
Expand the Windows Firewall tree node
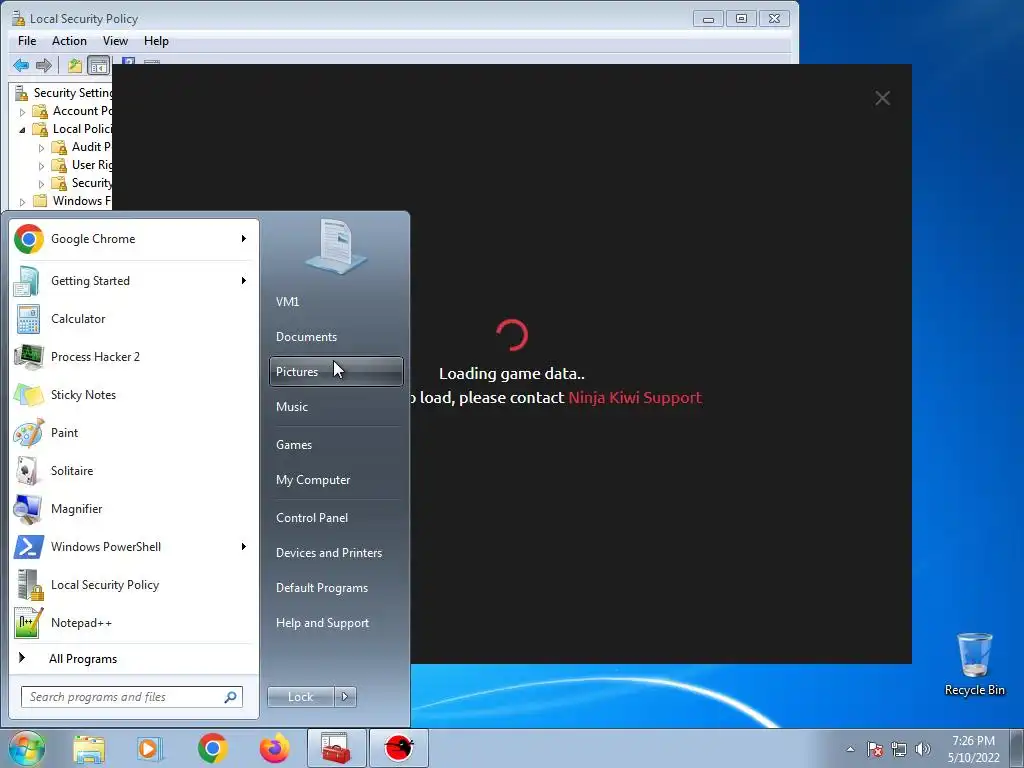[22, 202]
